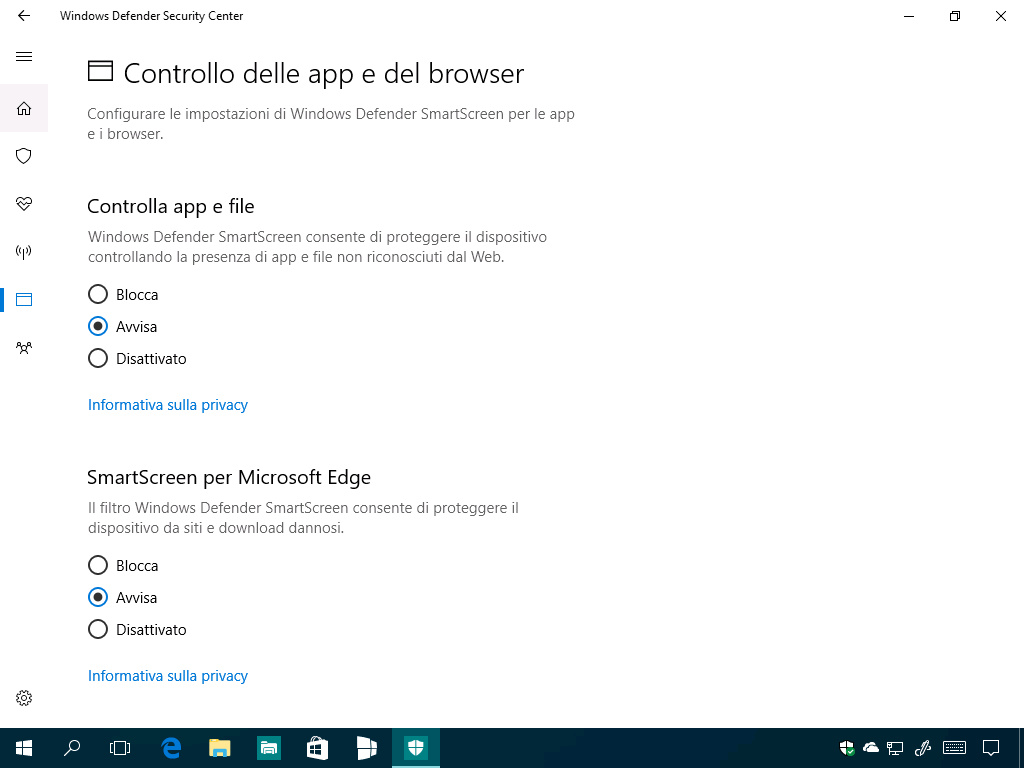Screen dimensions: 1024x768
Task: Go to Home in the sidebar
Action: [x=24, y=108]
